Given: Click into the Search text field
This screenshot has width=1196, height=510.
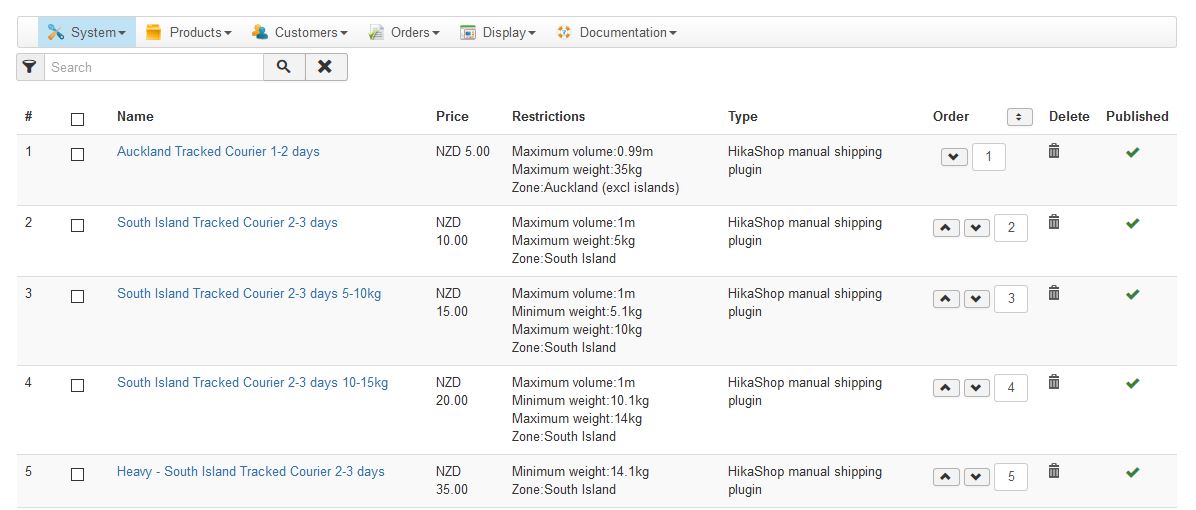Looking at the screenshot, I should (154, 67).
